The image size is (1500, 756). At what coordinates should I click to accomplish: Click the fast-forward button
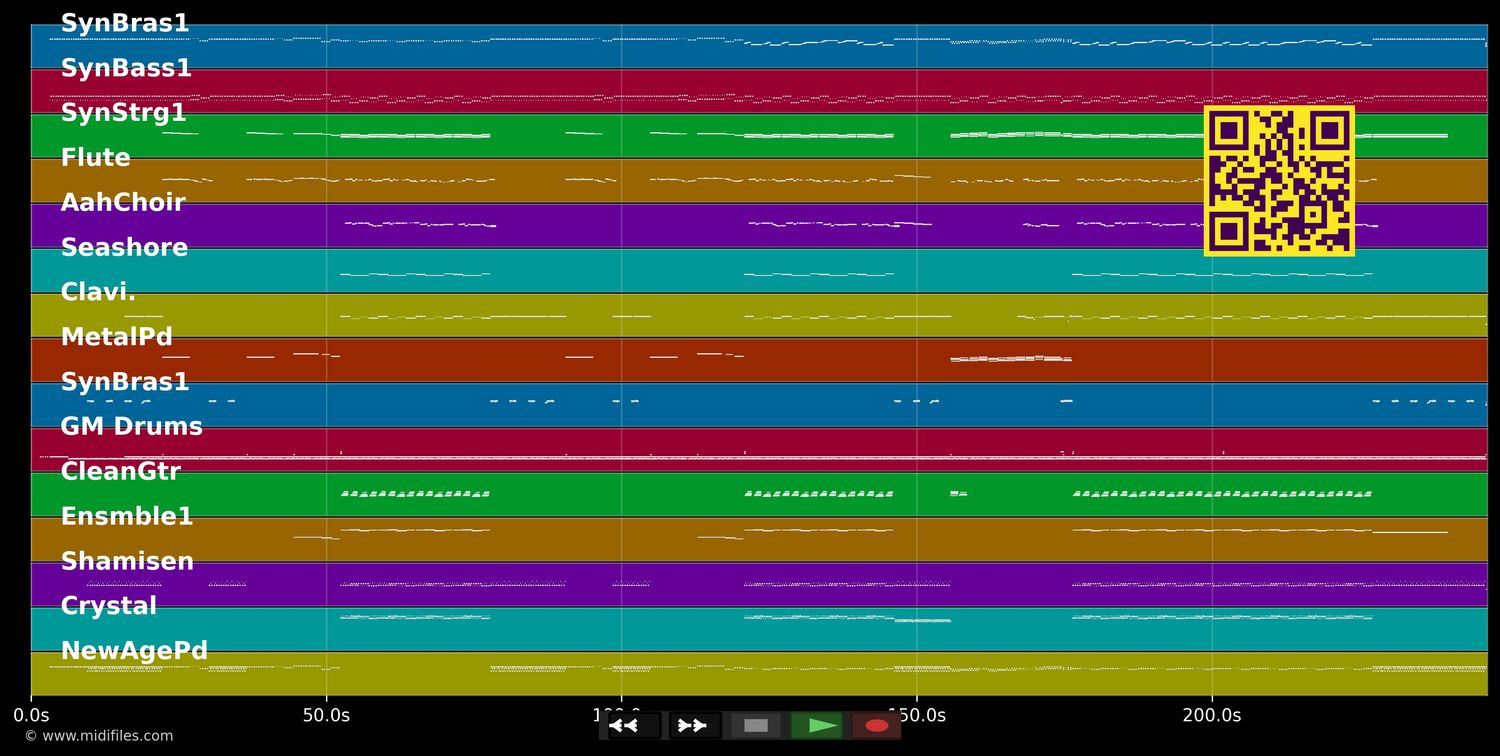point(695,726)
